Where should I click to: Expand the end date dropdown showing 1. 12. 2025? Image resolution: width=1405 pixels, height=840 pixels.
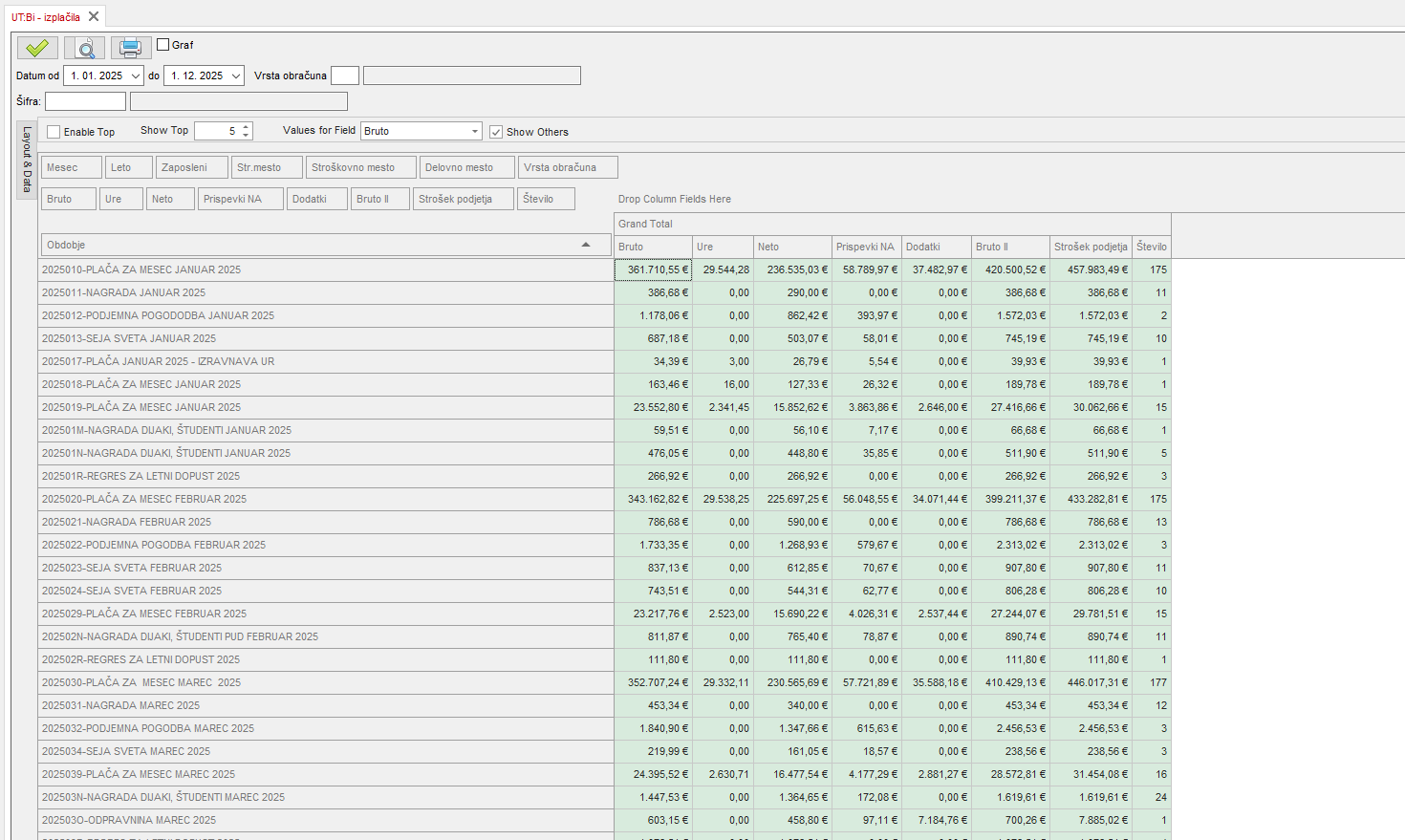[235, 76]
